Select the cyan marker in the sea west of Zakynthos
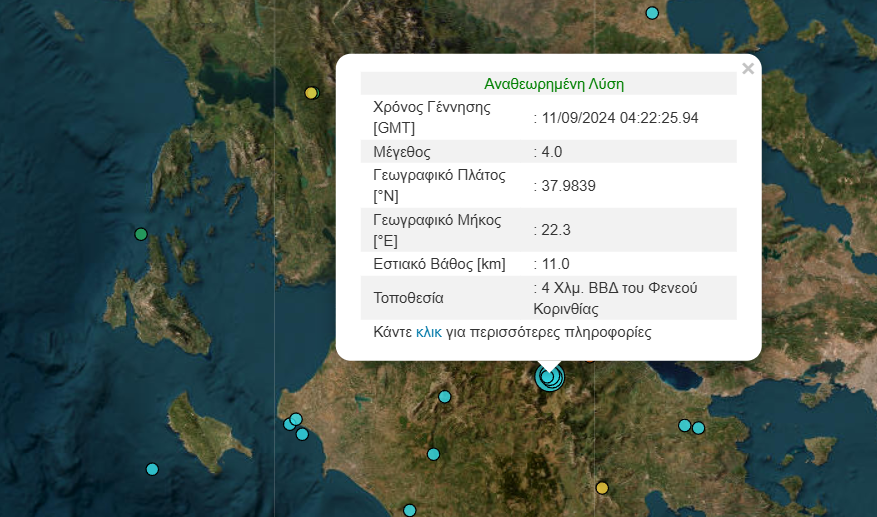The height and width of the screenshot is (517, 877). (152, 469)
